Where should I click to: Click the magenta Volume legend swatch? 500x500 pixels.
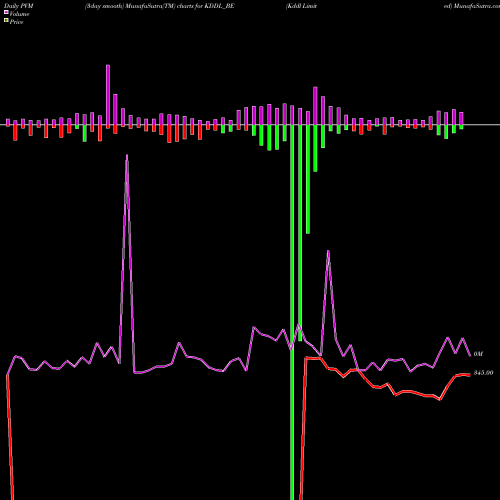[x=6, y=12]
